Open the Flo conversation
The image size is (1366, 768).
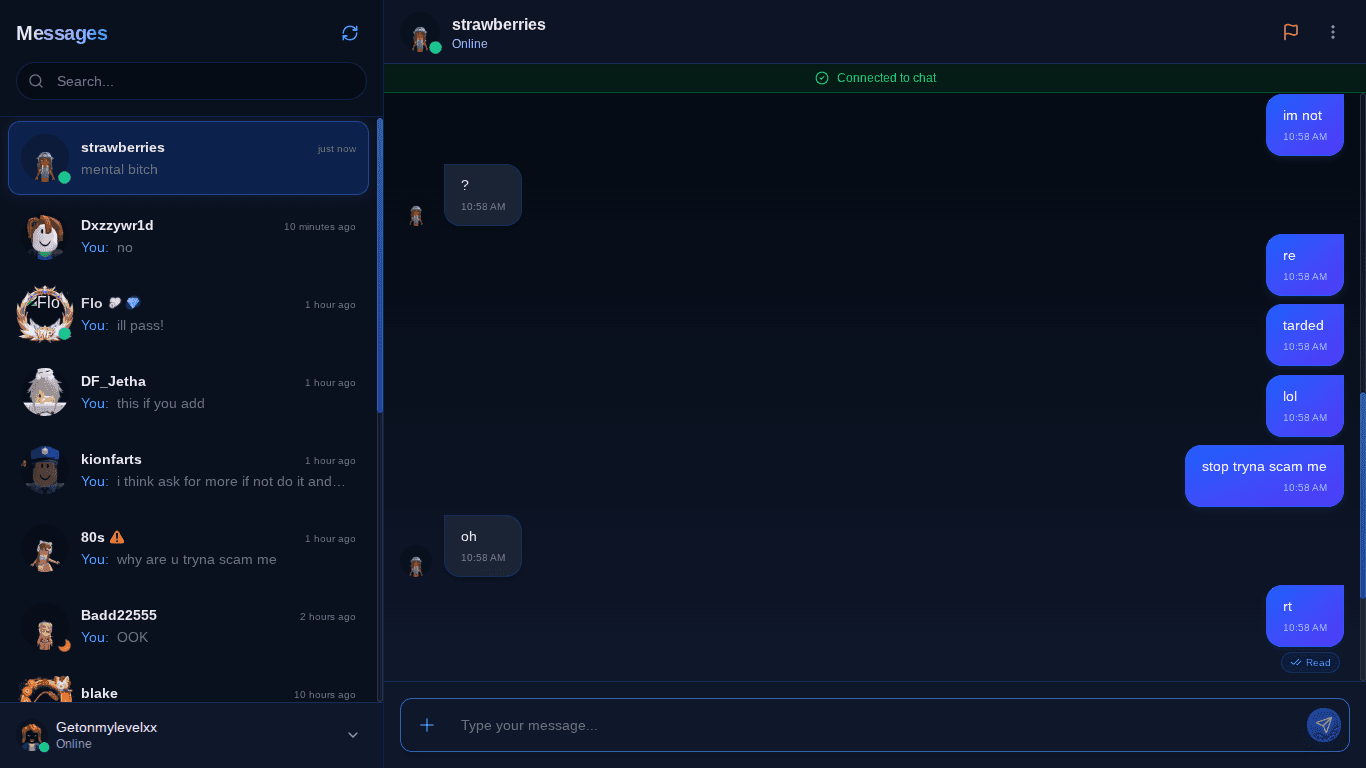pyautogui.click(x=188, y=314)
